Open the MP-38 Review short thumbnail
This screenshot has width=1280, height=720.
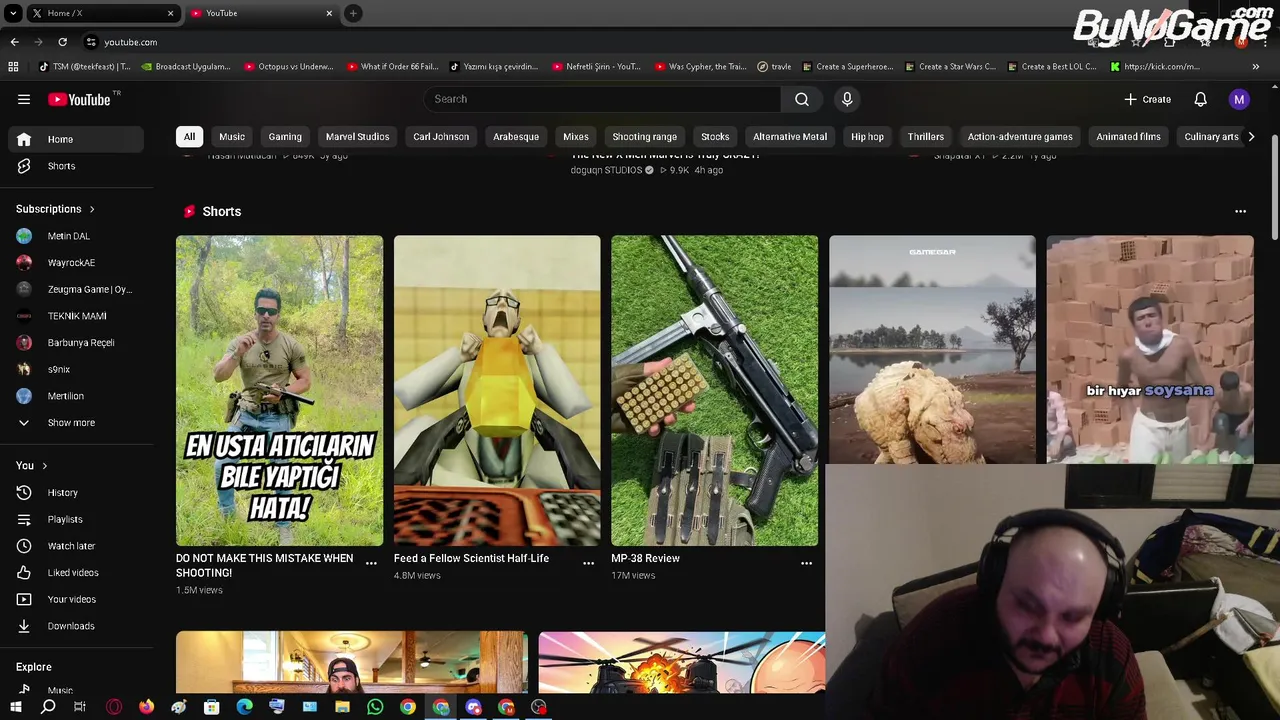point(714,390)
